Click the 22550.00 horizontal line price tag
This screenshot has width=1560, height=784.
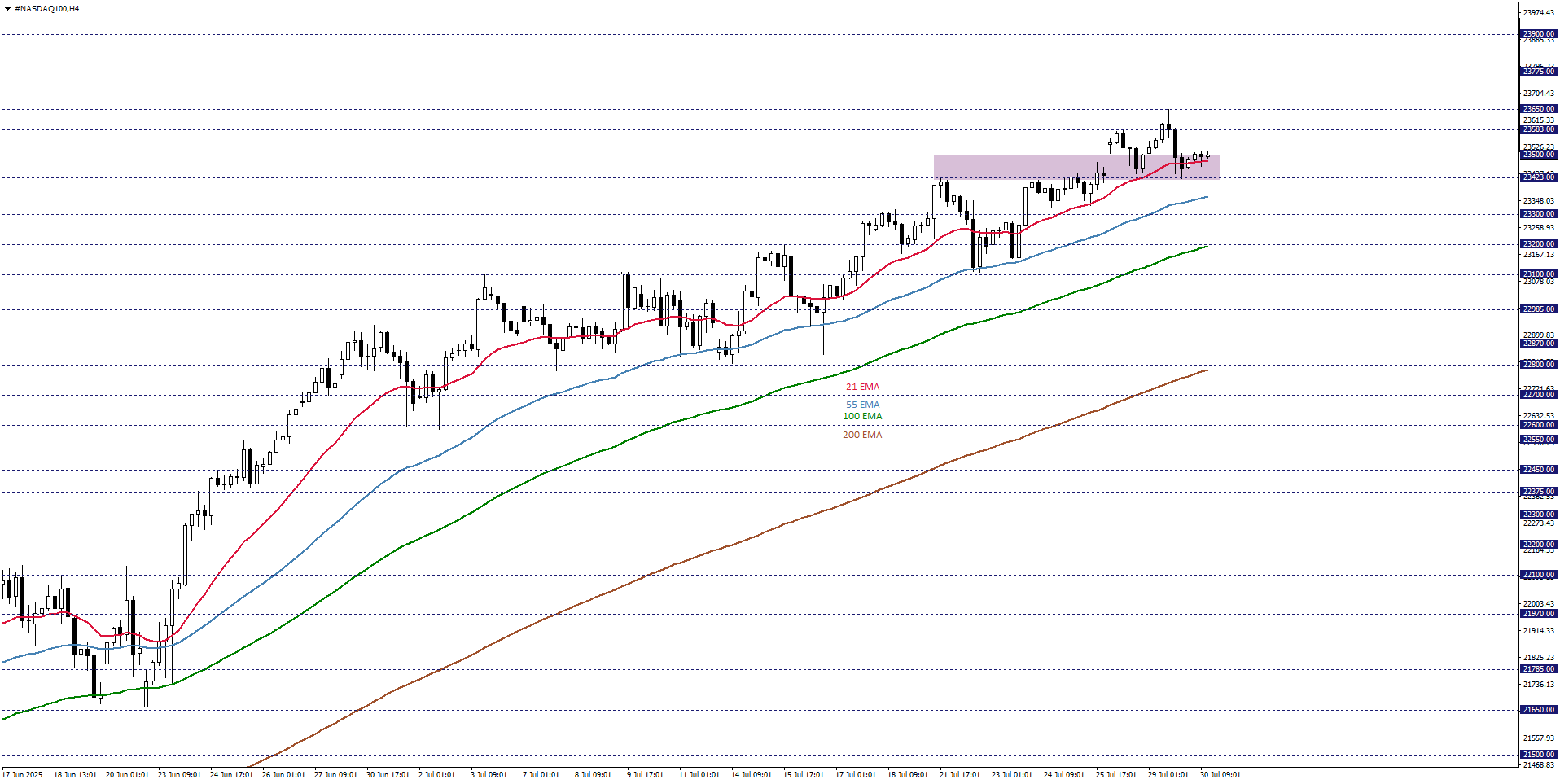pyautogui.click(x=1539, y=440)
